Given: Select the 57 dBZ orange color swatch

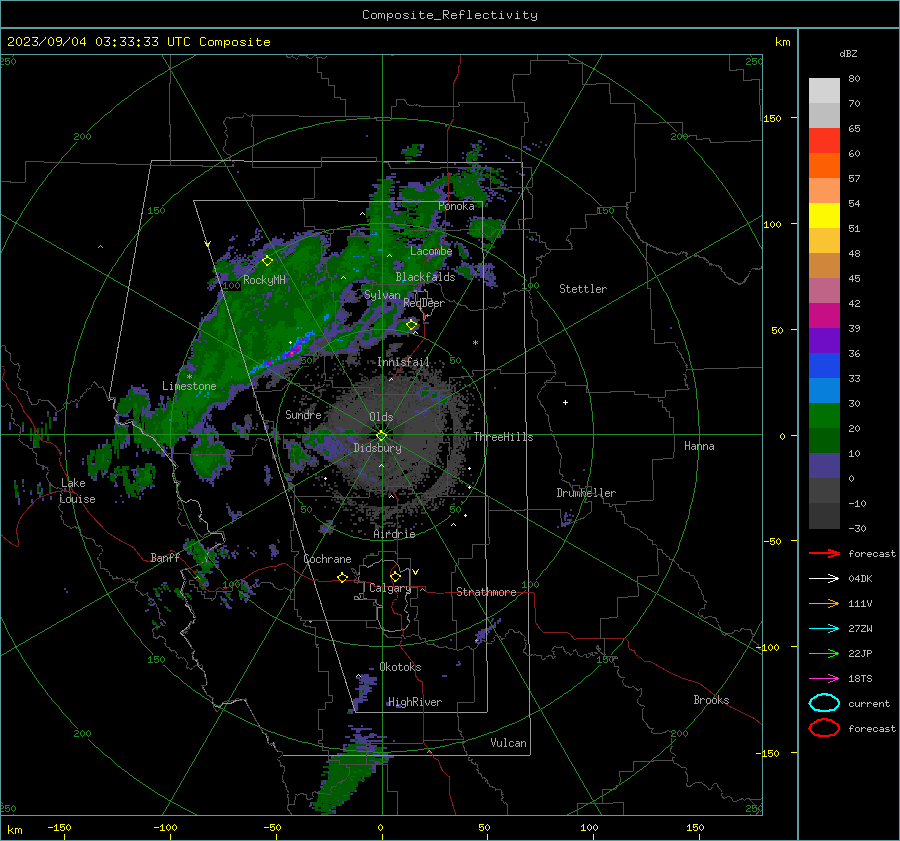Looking at the screenshot, I should [x=824, y=165].
